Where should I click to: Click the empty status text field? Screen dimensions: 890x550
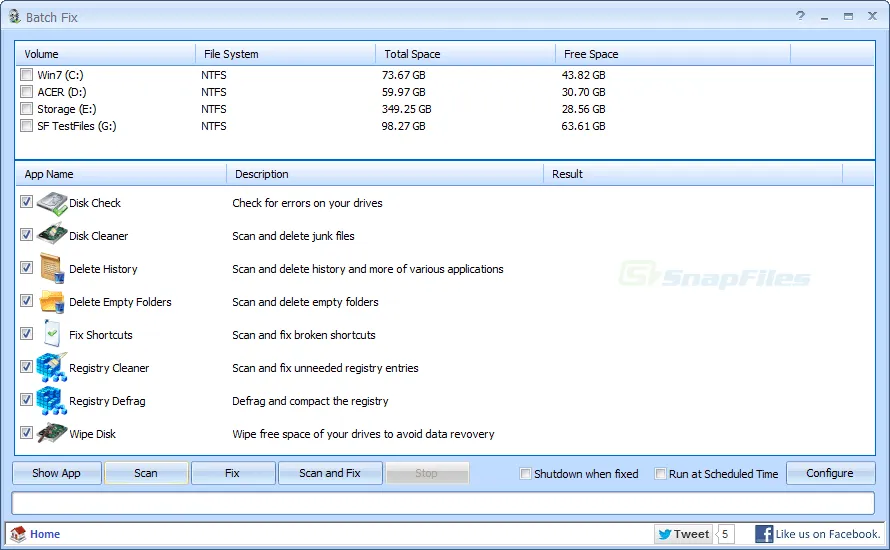443,503
